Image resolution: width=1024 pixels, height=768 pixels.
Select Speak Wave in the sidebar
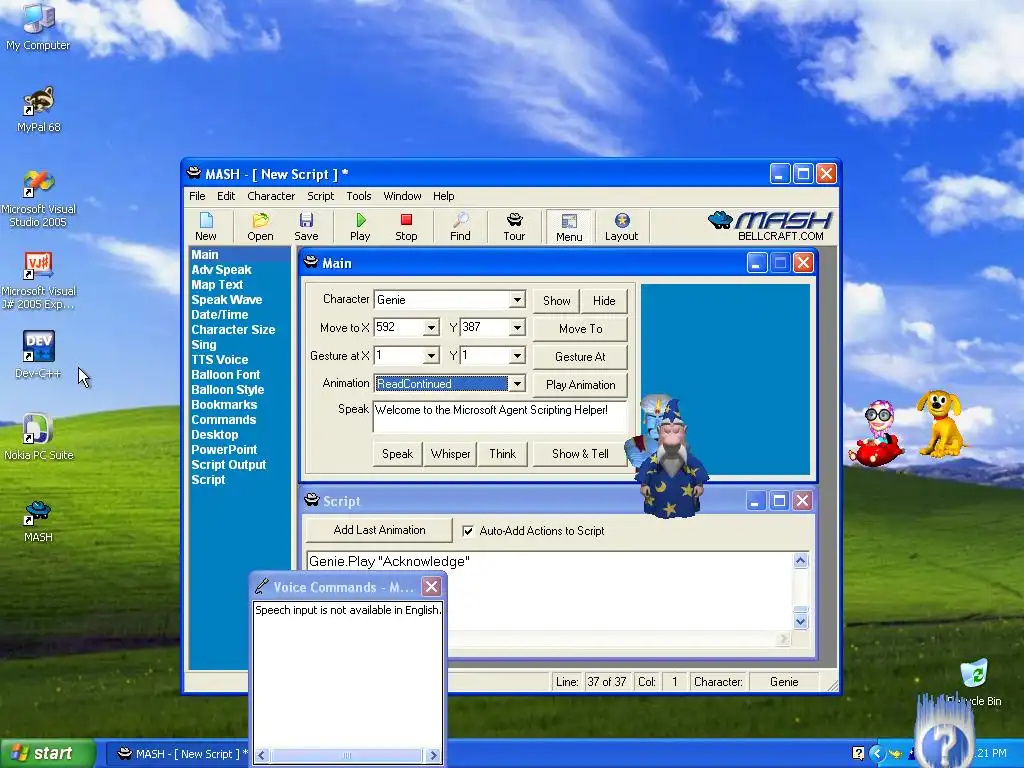[x=227, y=300]
